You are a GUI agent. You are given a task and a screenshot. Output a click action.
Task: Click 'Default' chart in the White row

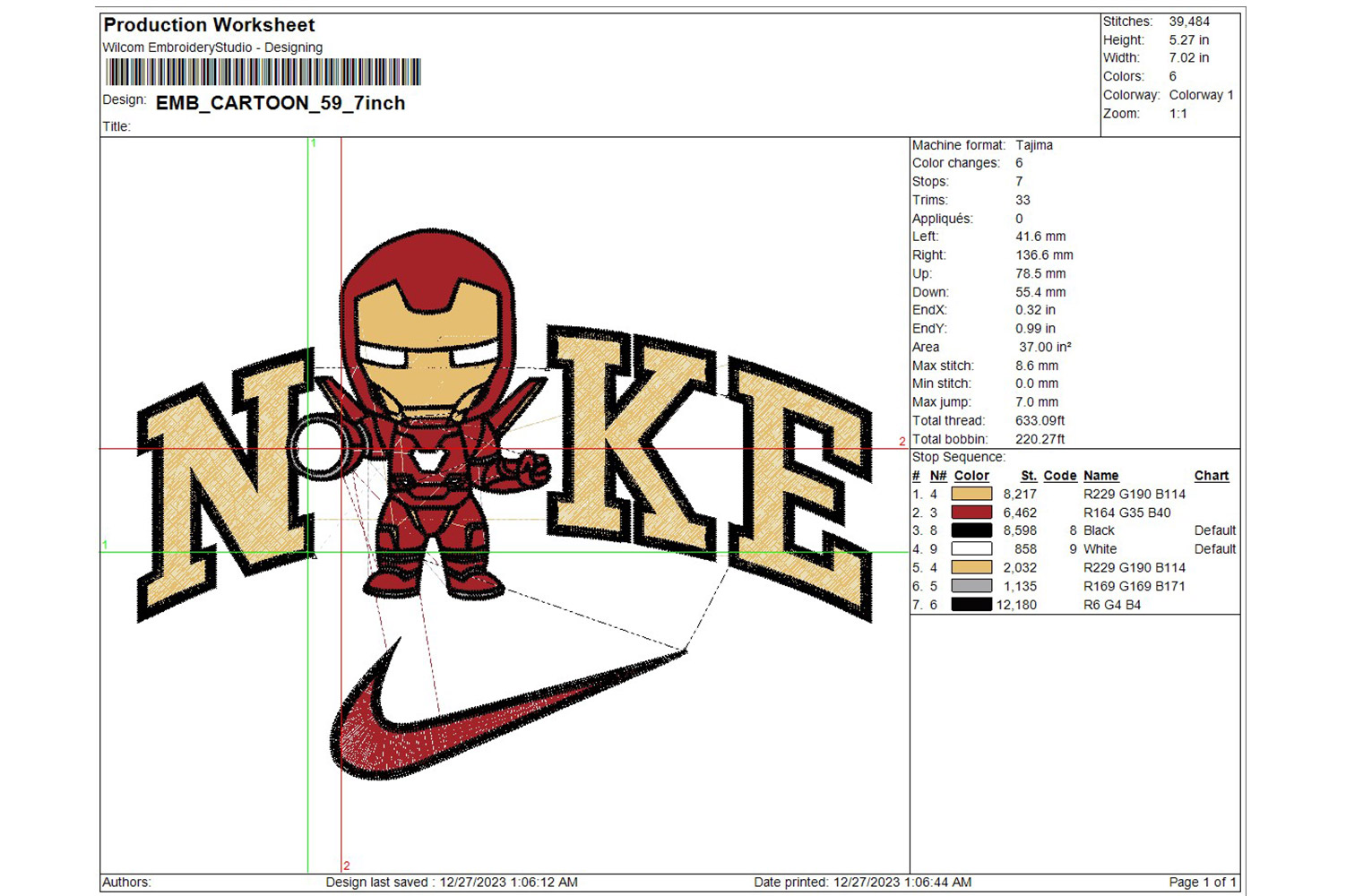1215,549
